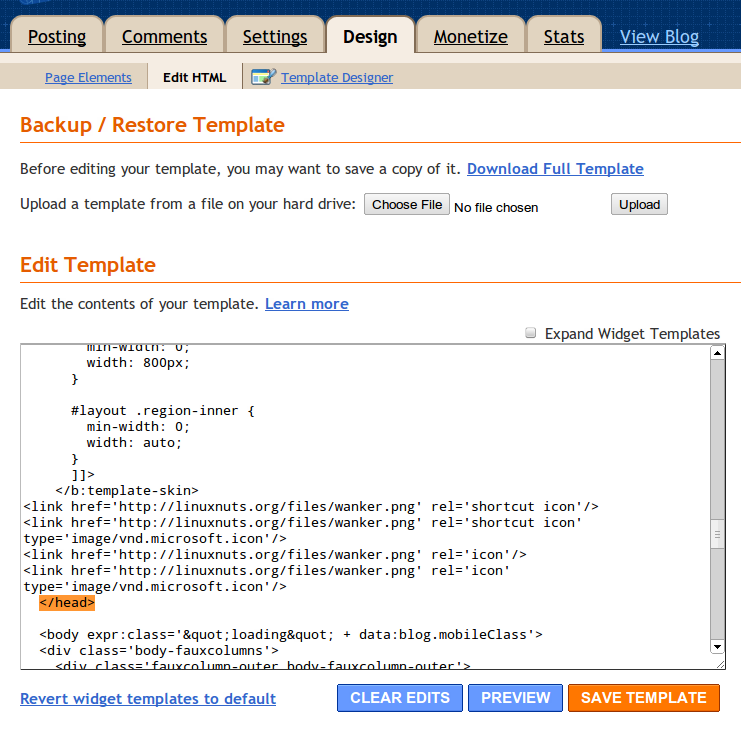This screenshot has height=733, width=741.
Task: Click the Upload button
Action: pos(639,204)
